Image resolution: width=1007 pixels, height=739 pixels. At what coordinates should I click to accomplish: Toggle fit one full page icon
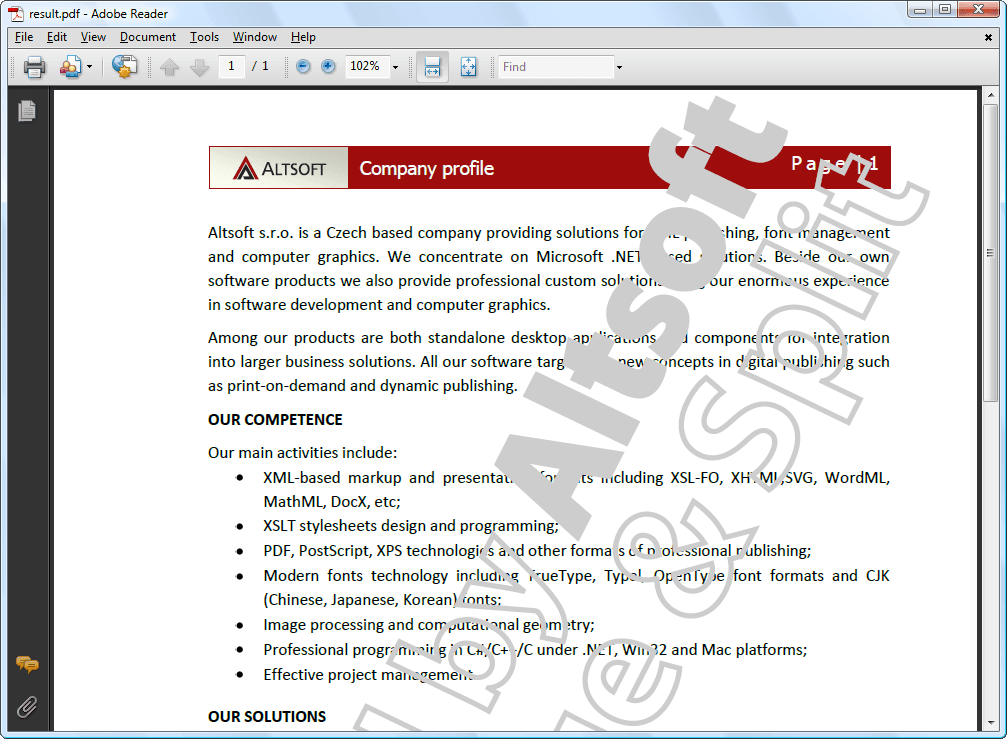469,67
